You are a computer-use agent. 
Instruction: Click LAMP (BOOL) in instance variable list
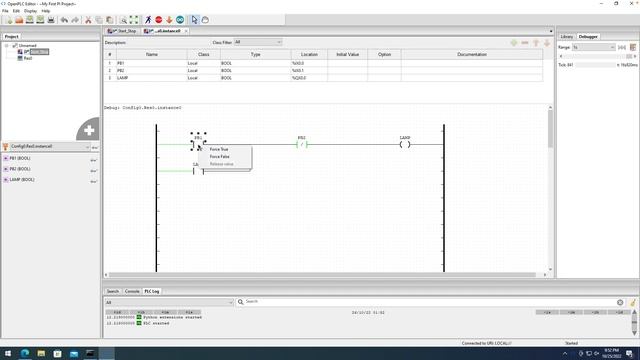[x=22, y=180]
